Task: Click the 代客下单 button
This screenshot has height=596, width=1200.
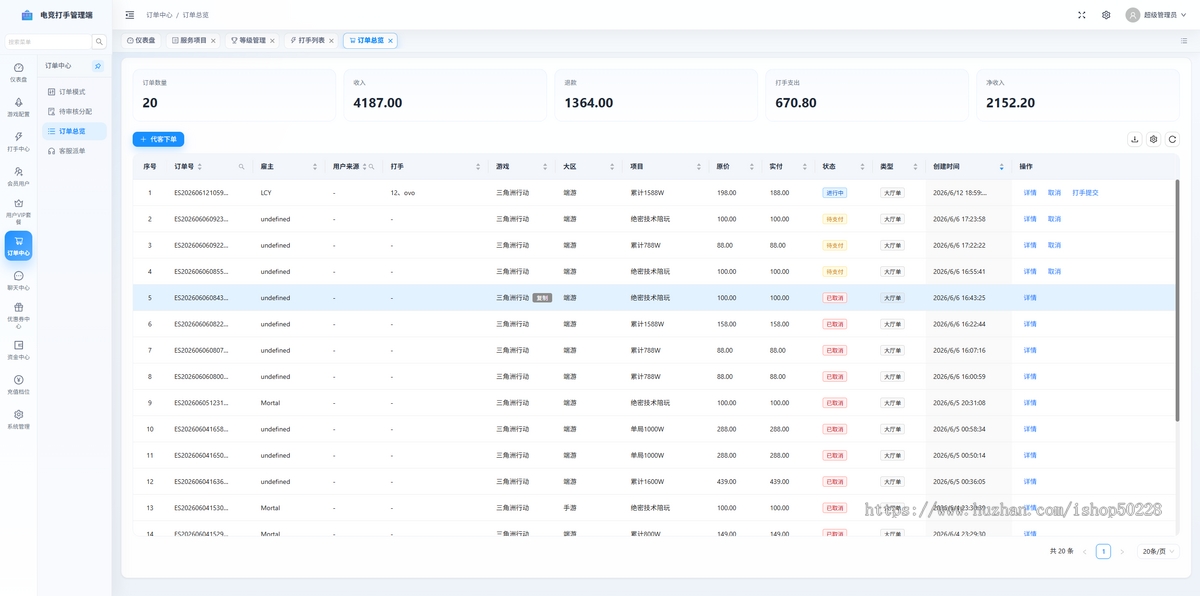Action: pos(158,139)
